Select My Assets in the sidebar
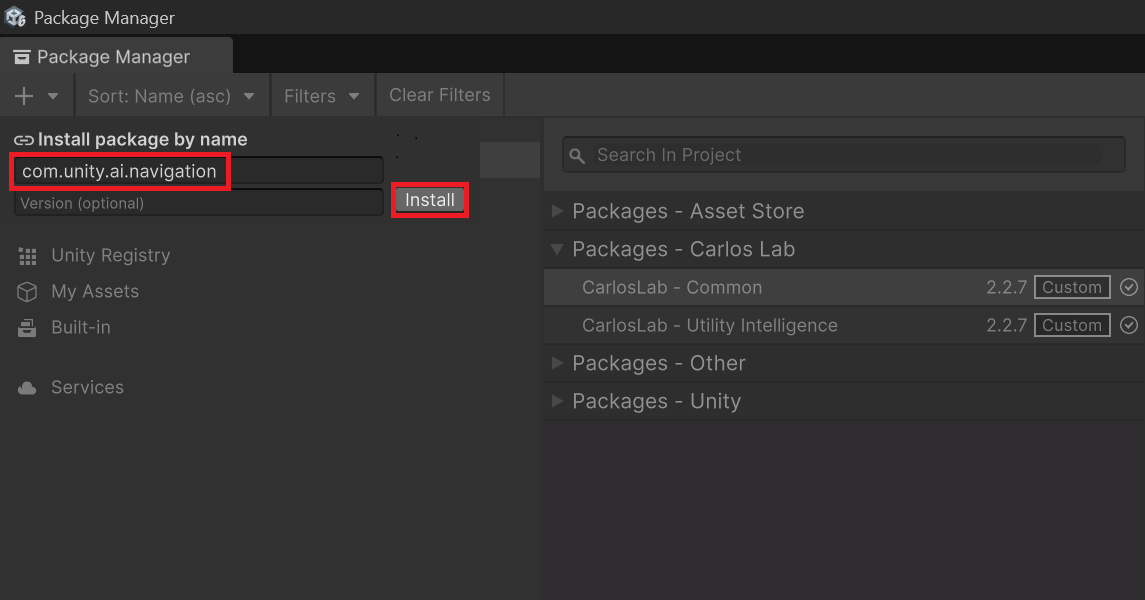Screen dimensions: 1145x600 pyautogui.click(x=95, y=291)
